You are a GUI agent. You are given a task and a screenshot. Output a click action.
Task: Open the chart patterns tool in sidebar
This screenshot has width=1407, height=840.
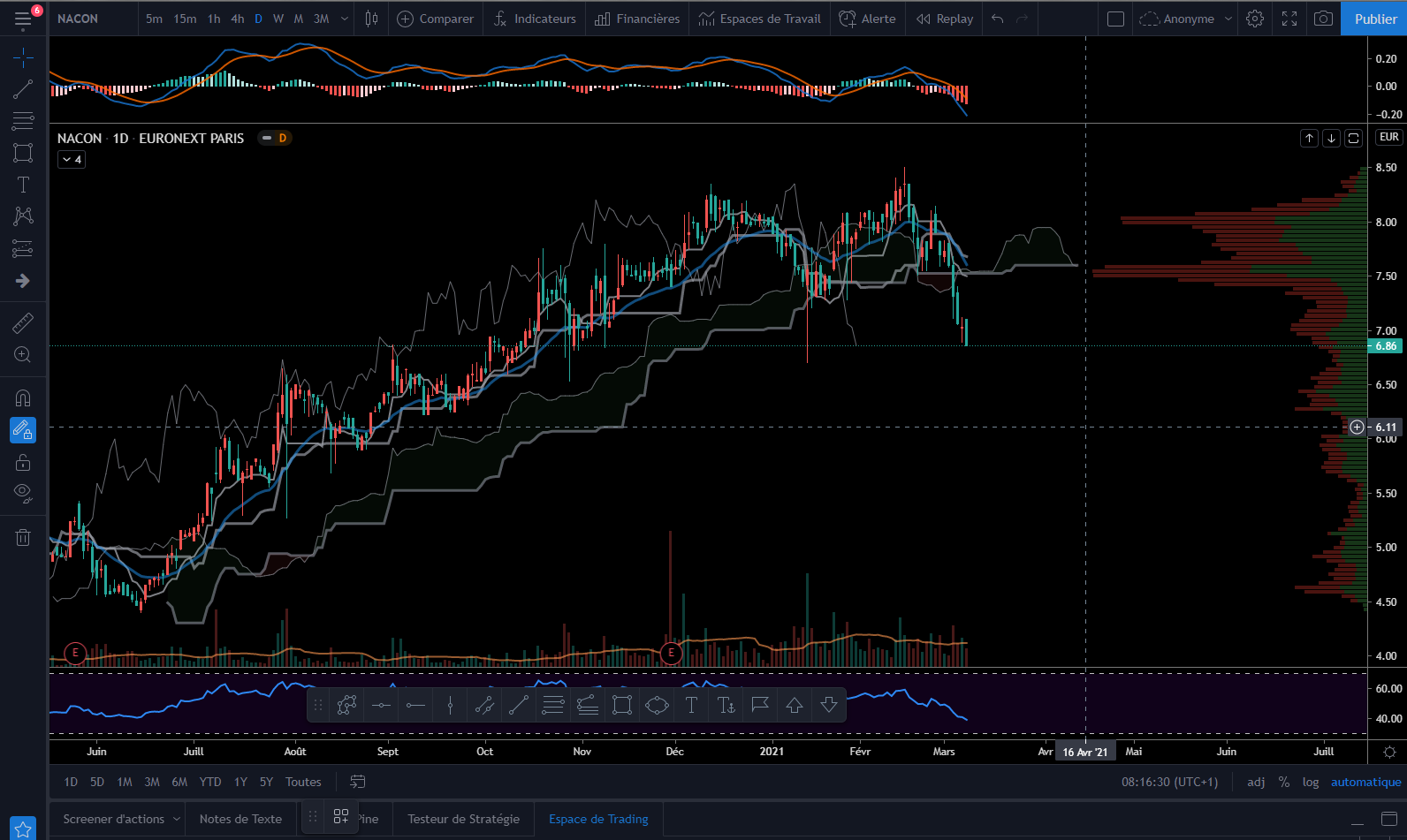(x=23, y=216)
